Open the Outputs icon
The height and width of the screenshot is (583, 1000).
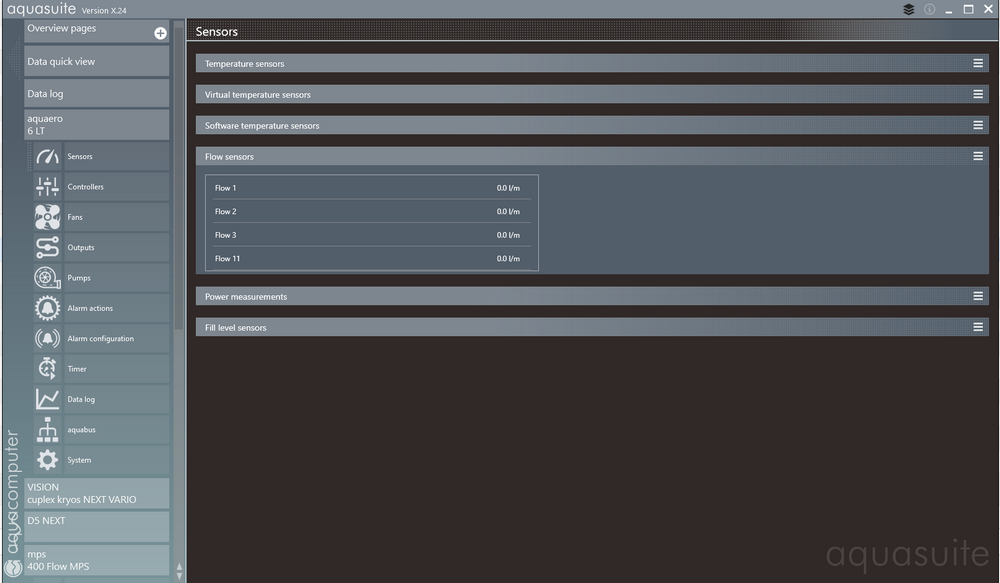(x=47, y=247)
